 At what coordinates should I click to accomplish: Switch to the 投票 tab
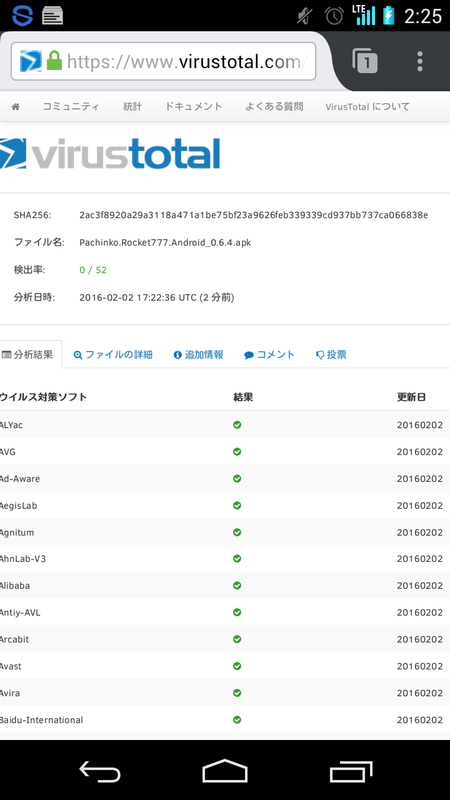tap(331, 355)
